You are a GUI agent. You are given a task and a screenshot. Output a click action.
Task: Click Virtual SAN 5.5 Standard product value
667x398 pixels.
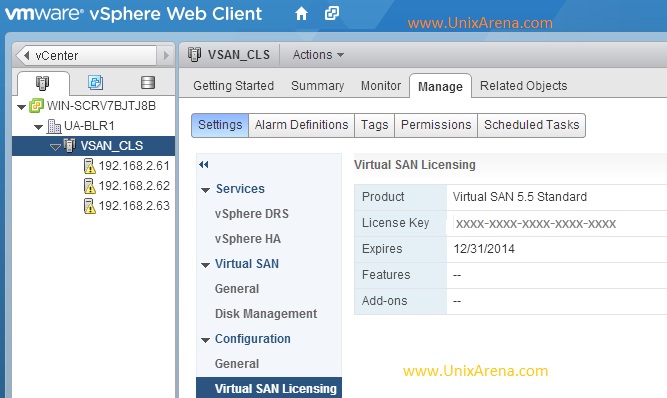(x=519, y=197)
